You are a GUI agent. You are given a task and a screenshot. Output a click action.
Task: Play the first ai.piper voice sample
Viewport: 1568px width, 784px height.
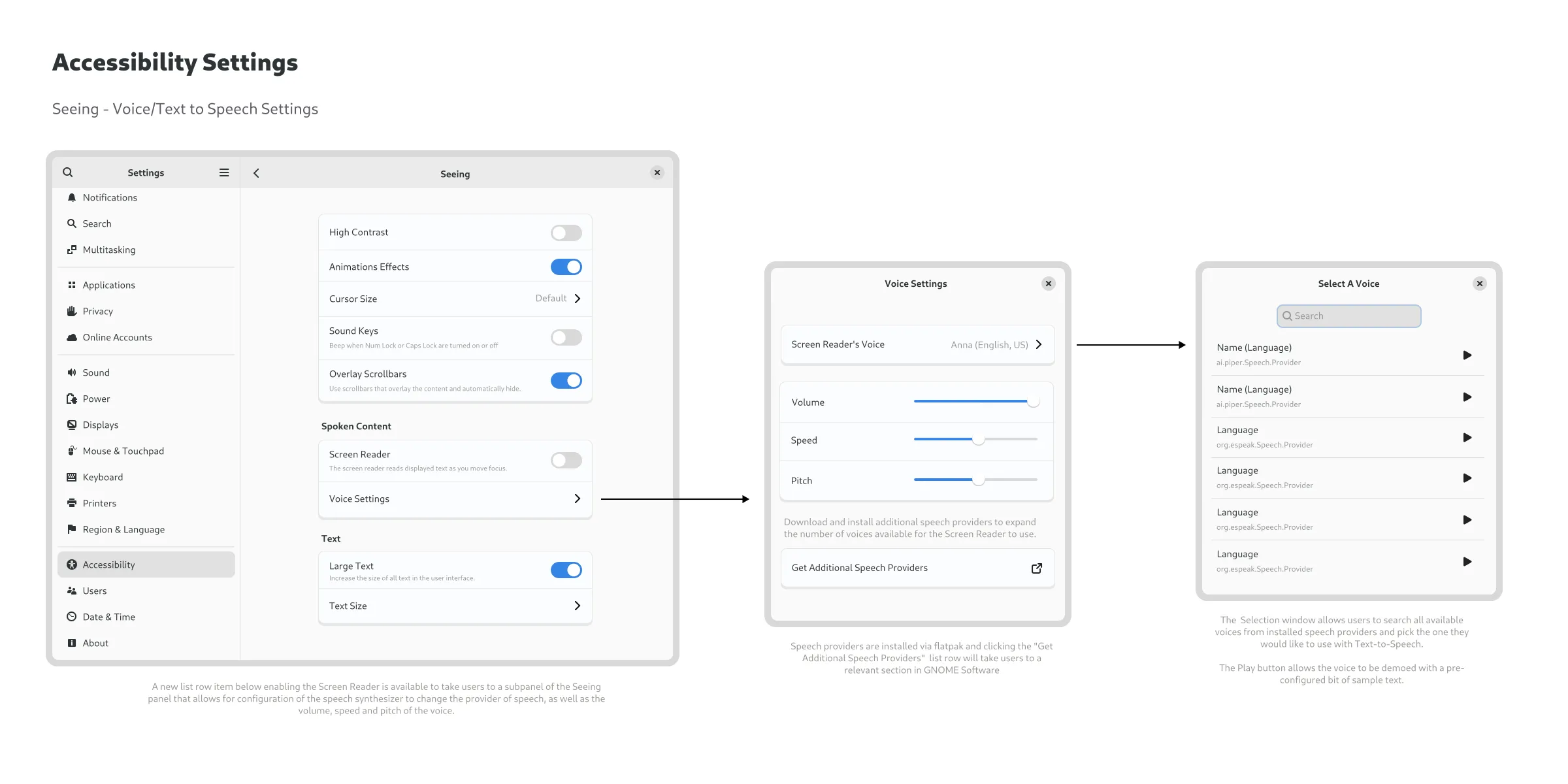[x=1467, y=355]
